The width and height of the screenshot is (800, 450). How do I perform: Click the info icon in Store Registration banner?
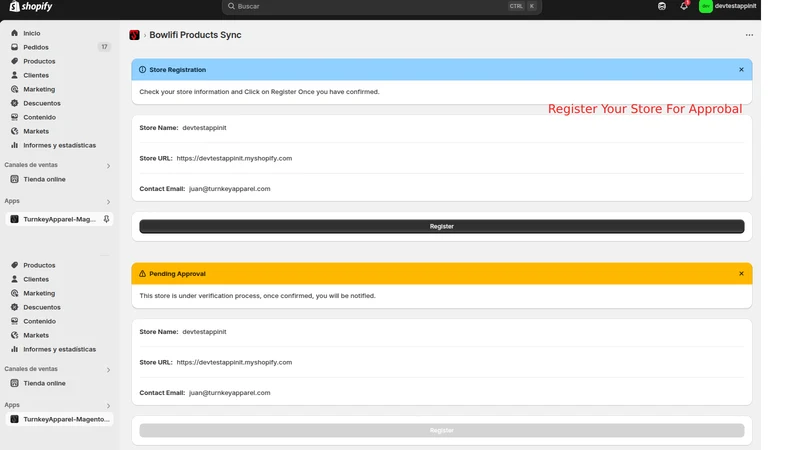click(142, 70)
